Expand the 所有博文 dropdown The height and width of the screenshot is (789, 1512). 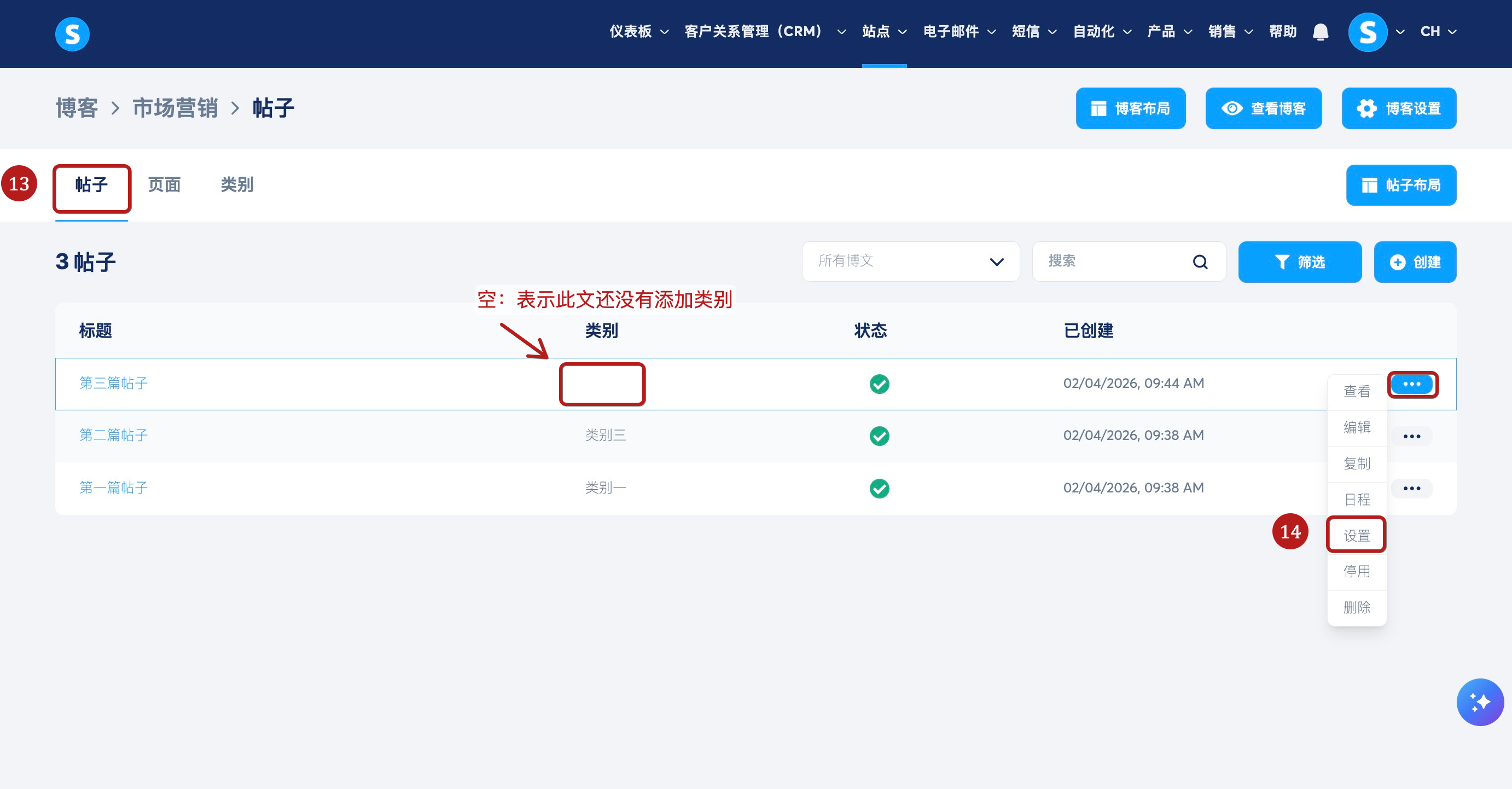click(910, 262)
